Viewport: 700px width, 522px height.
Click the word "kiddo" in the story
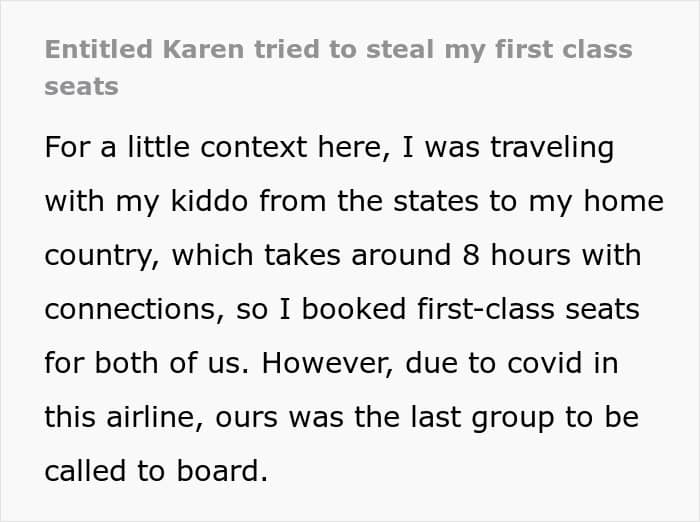tap(209, 201)
